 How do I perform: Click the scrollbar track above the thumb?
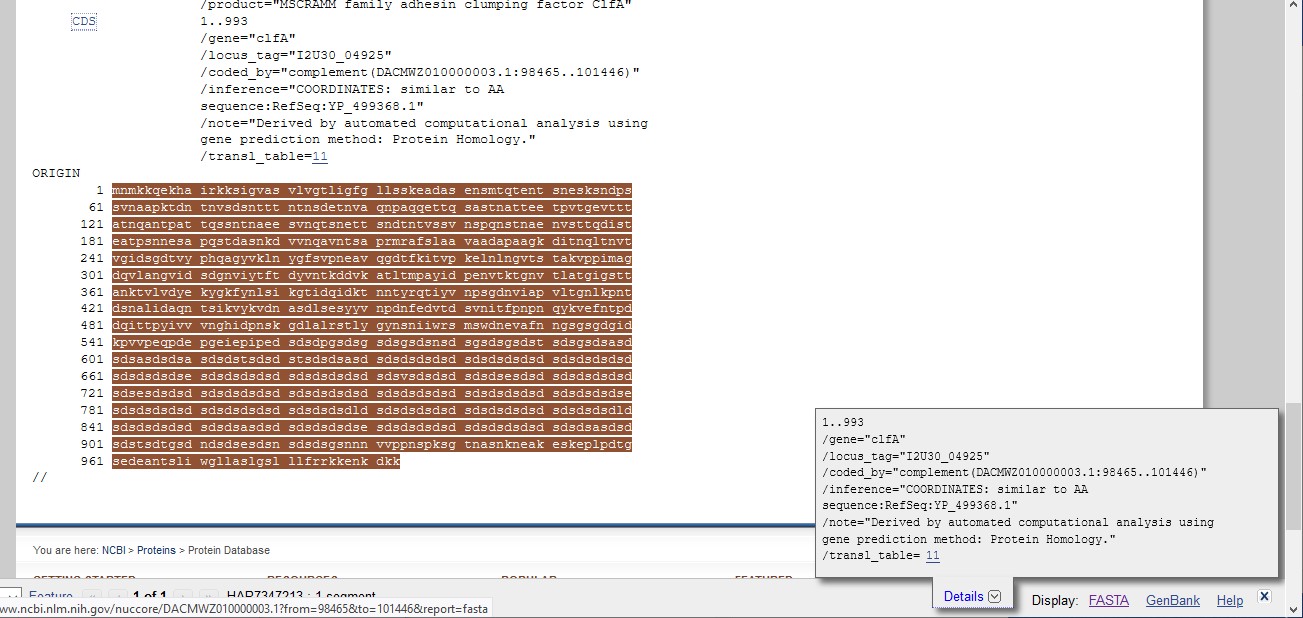[x=1294, y=200]
